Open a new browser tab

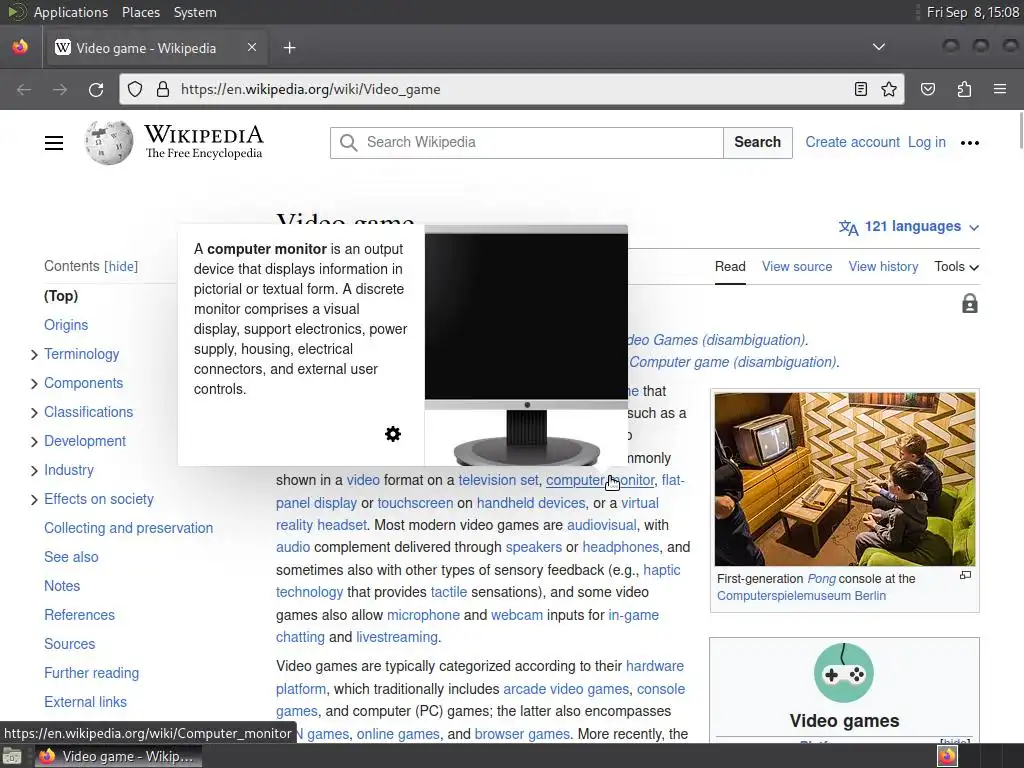click(x=289, y=48)
